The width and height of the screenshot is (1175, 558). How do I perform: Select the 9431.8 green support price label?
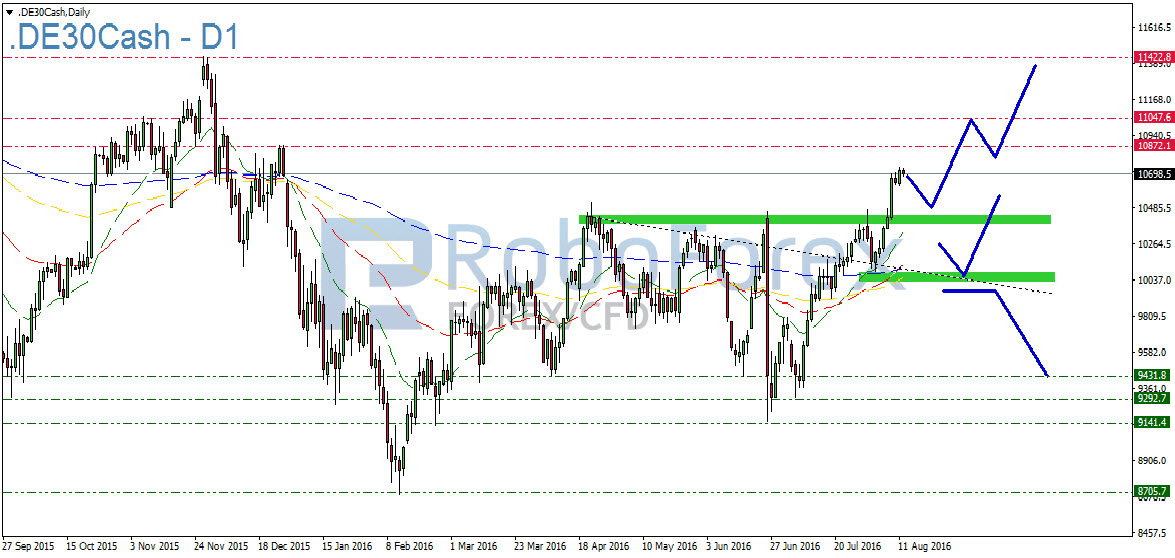point(1152,376)
